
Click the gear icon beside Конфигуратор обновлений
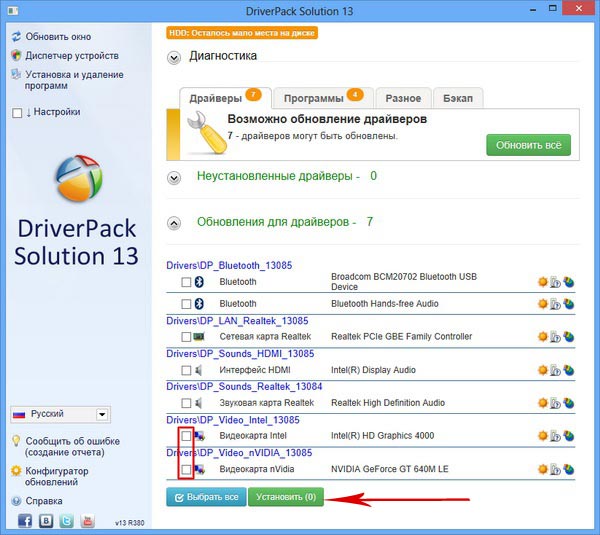coord(16,470)
